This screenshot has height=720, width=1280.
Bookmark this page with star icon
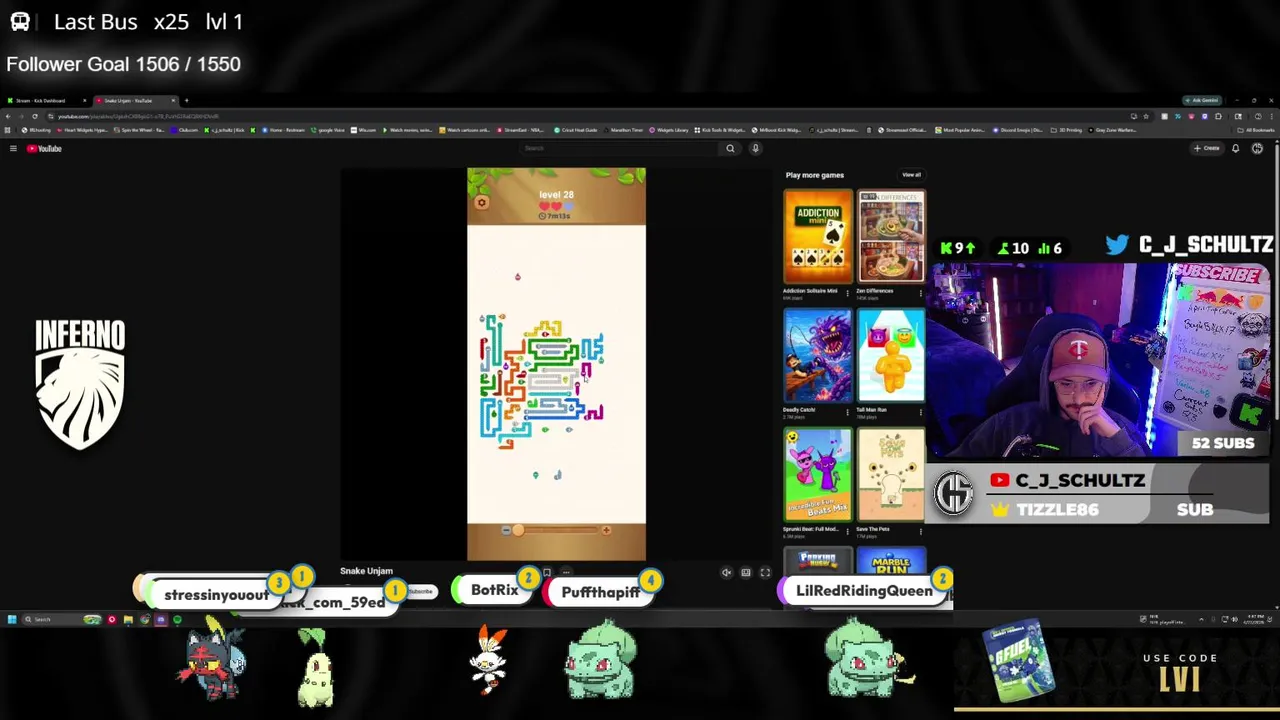pos(1146,116)
